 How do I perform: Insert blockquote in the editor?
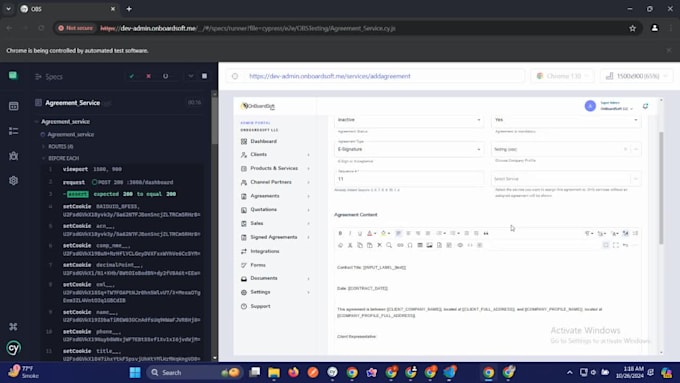[486, 233]
